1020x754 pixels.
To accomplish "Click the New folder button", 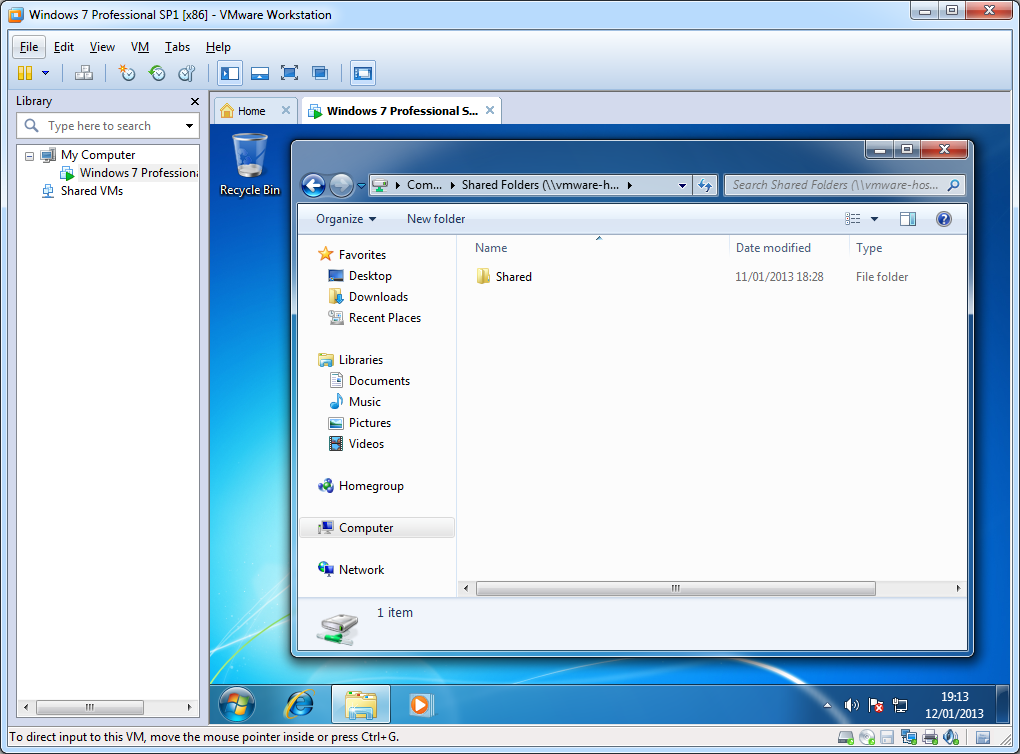I will 435,219.
